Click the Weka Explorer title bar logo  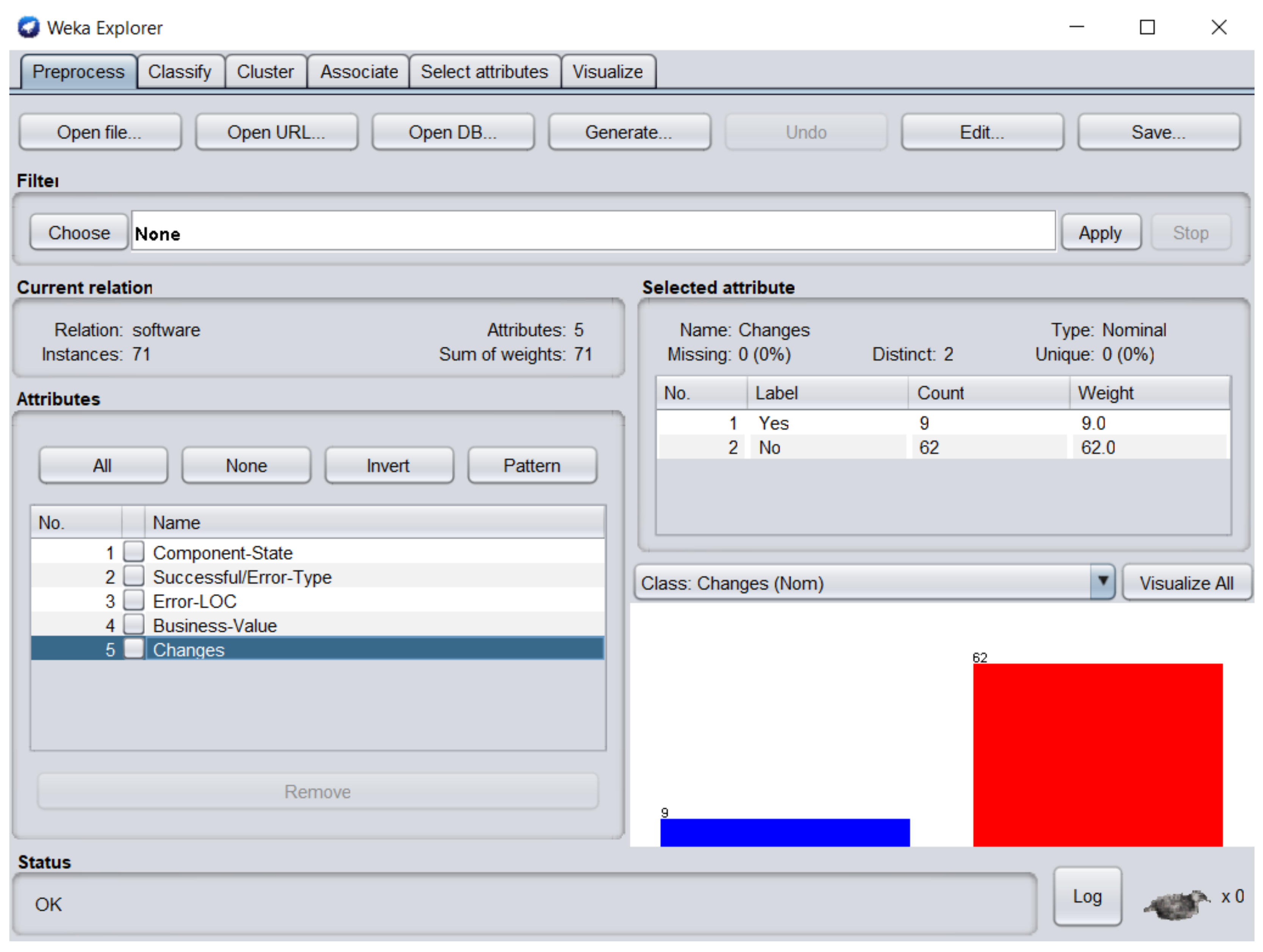click(x=28, y=27)
